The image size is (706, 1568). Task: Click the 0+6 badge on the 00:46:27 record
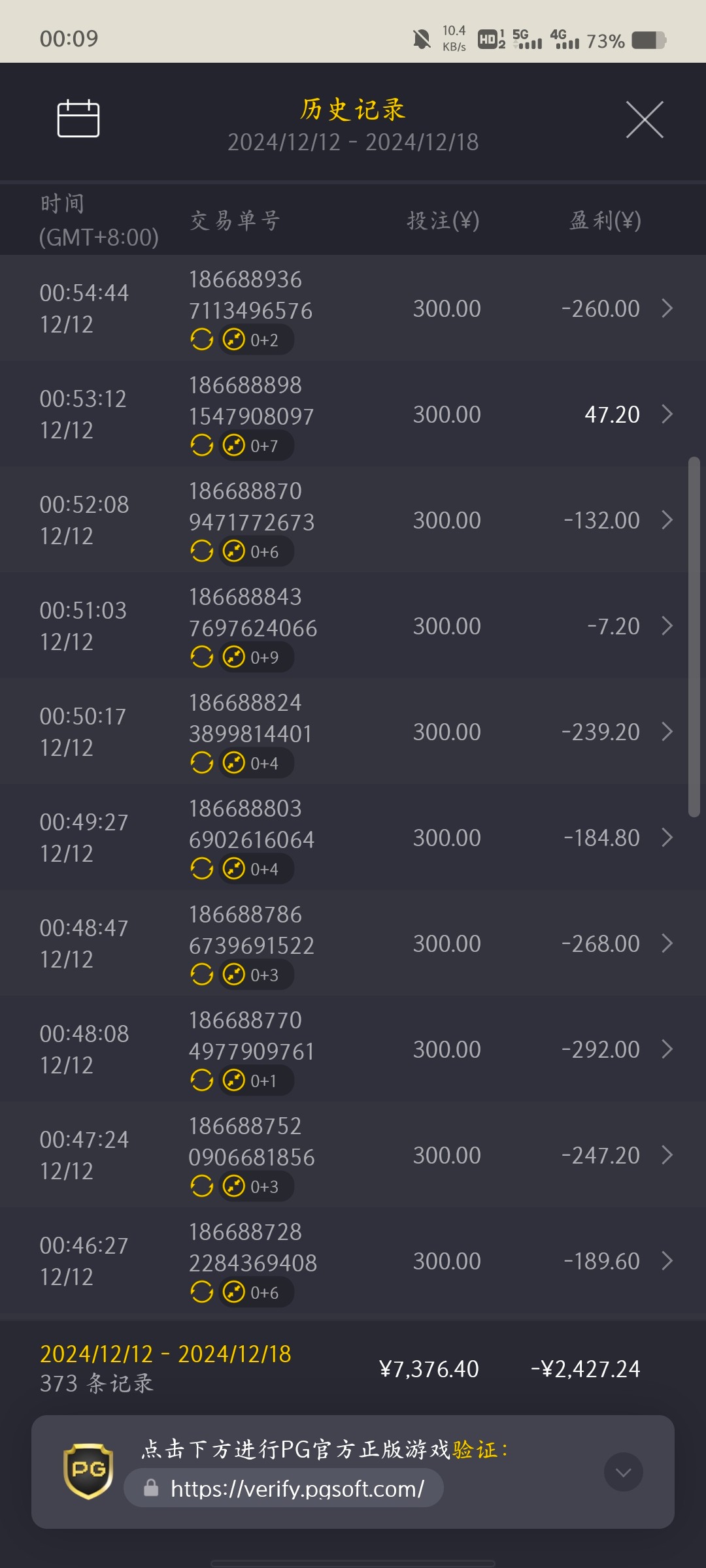tap(256, 1293)
